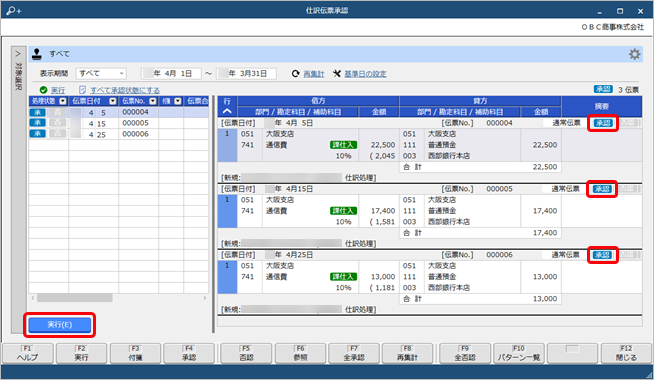Select slip number 000004 in the list
The image size is (654, 380).
[x=136, y=112]
